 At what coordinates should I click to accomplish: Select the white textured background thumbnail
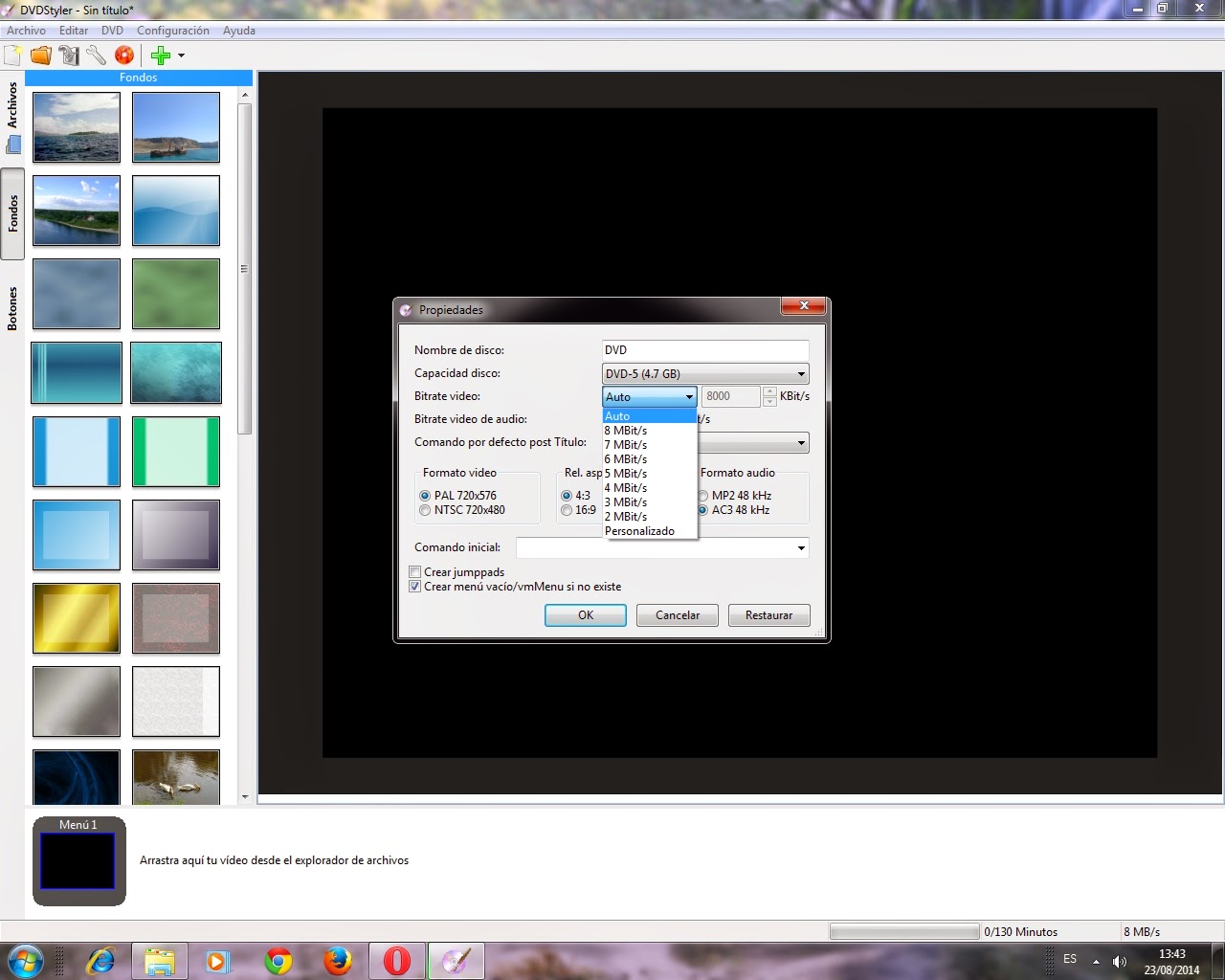pyautogui.click(x=176, y=702)
